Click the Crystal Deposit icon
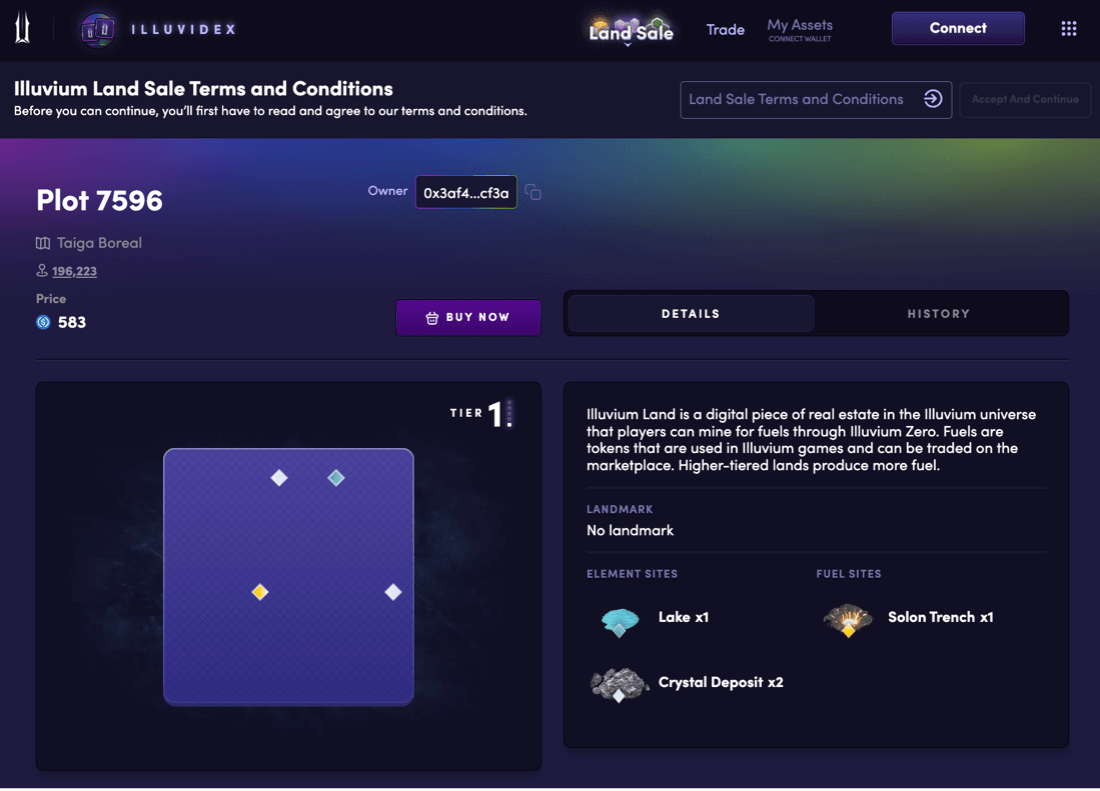This screenshot has width=1100, height=791. click(x=619, y=684)
